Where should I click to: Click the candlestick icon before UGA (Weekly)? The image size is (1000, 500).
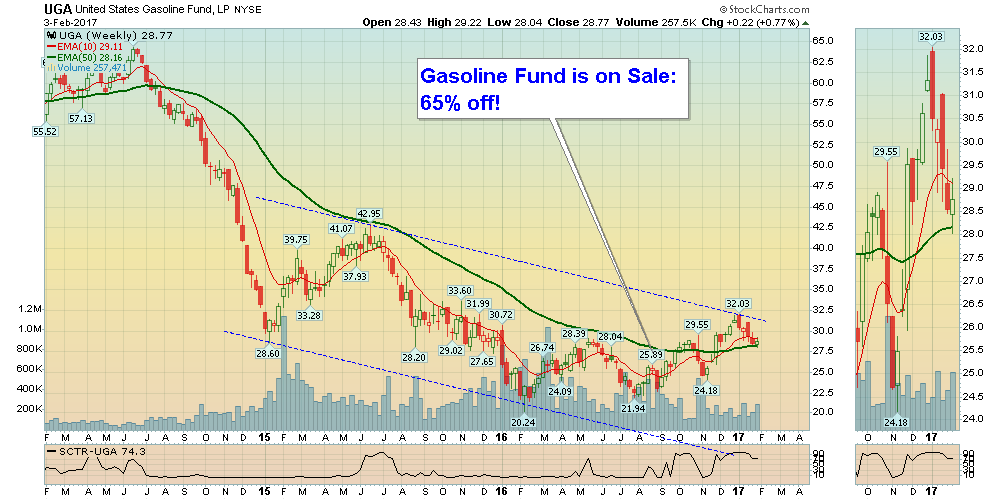coord(51,36)
